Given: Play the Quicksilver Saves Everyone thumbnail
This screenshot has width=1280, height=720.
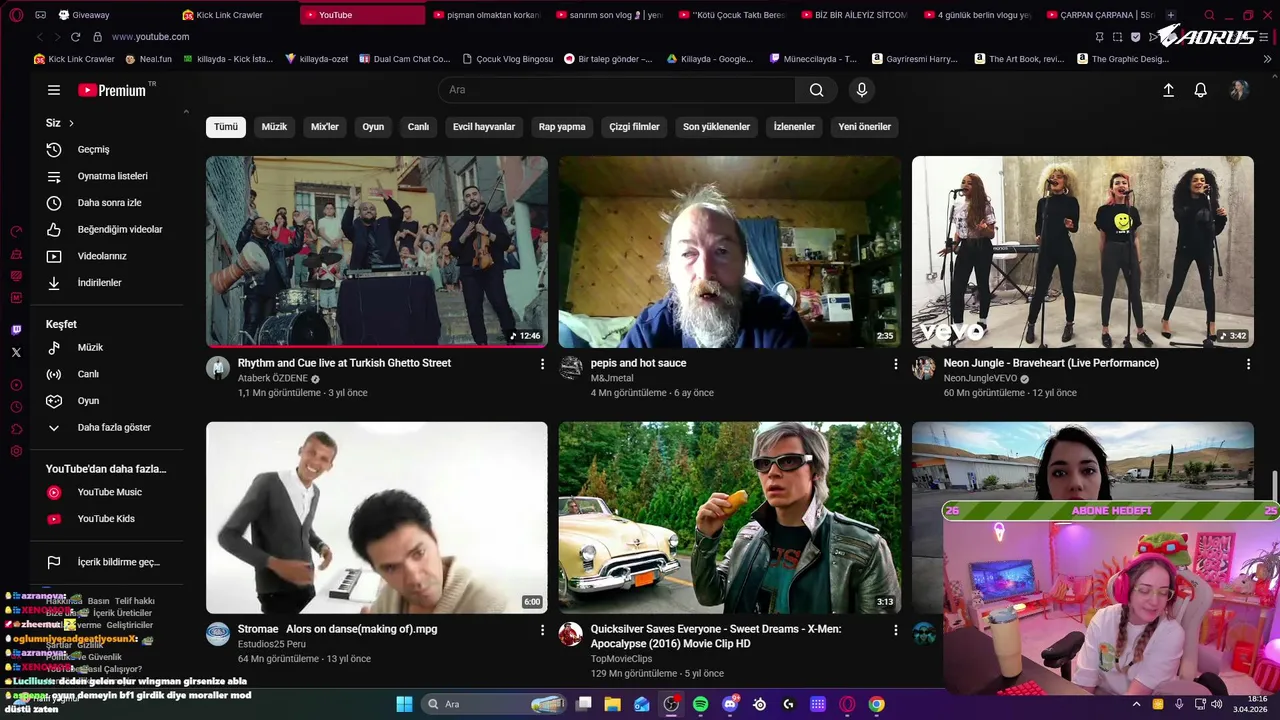Looking at the screenshot, I should [x=730, y=517].
